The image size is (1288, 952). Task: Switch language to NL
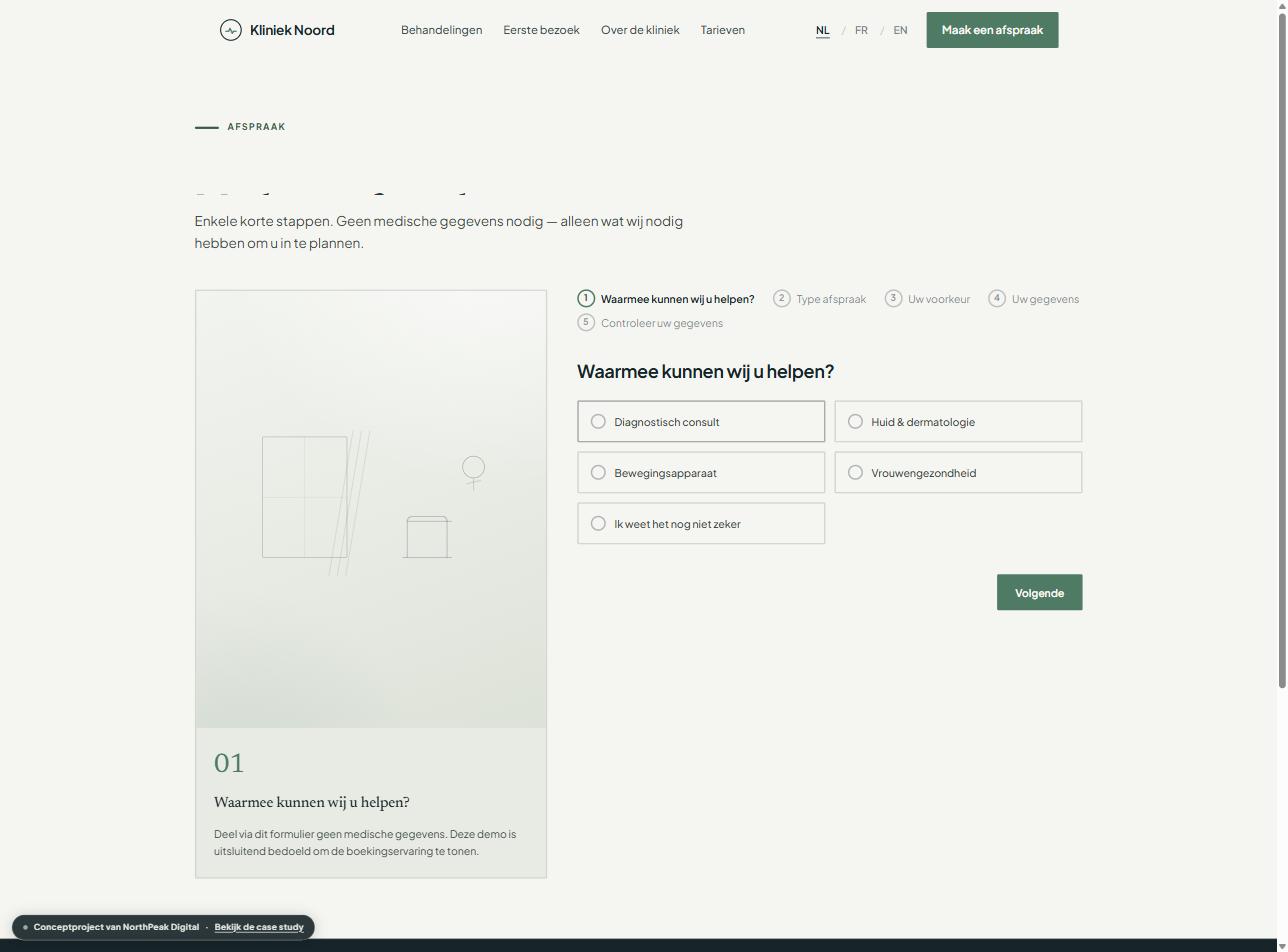tap(822, 30)
